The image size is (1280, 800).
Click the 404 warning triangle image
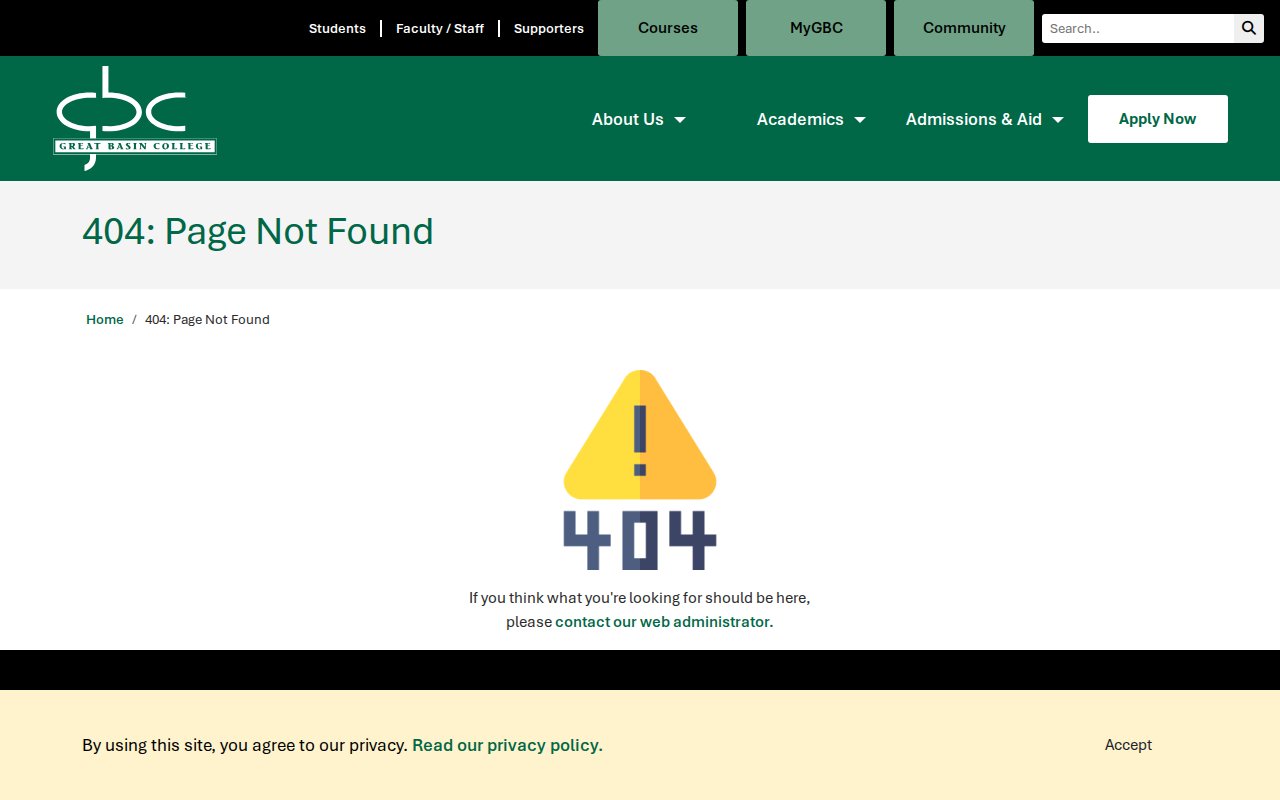640,469
